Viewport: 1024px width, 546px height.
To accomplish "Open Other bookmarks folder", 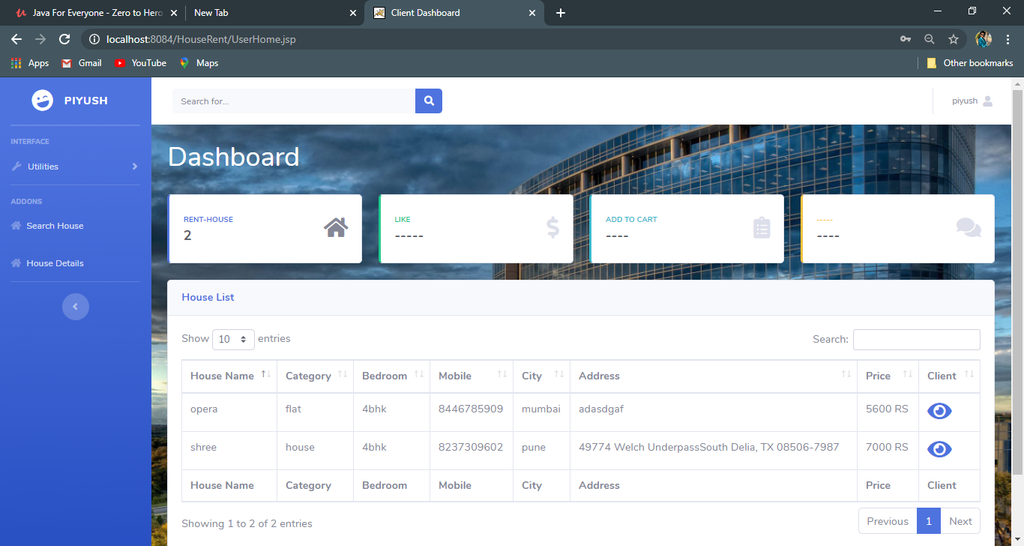I will click(970, 63).
